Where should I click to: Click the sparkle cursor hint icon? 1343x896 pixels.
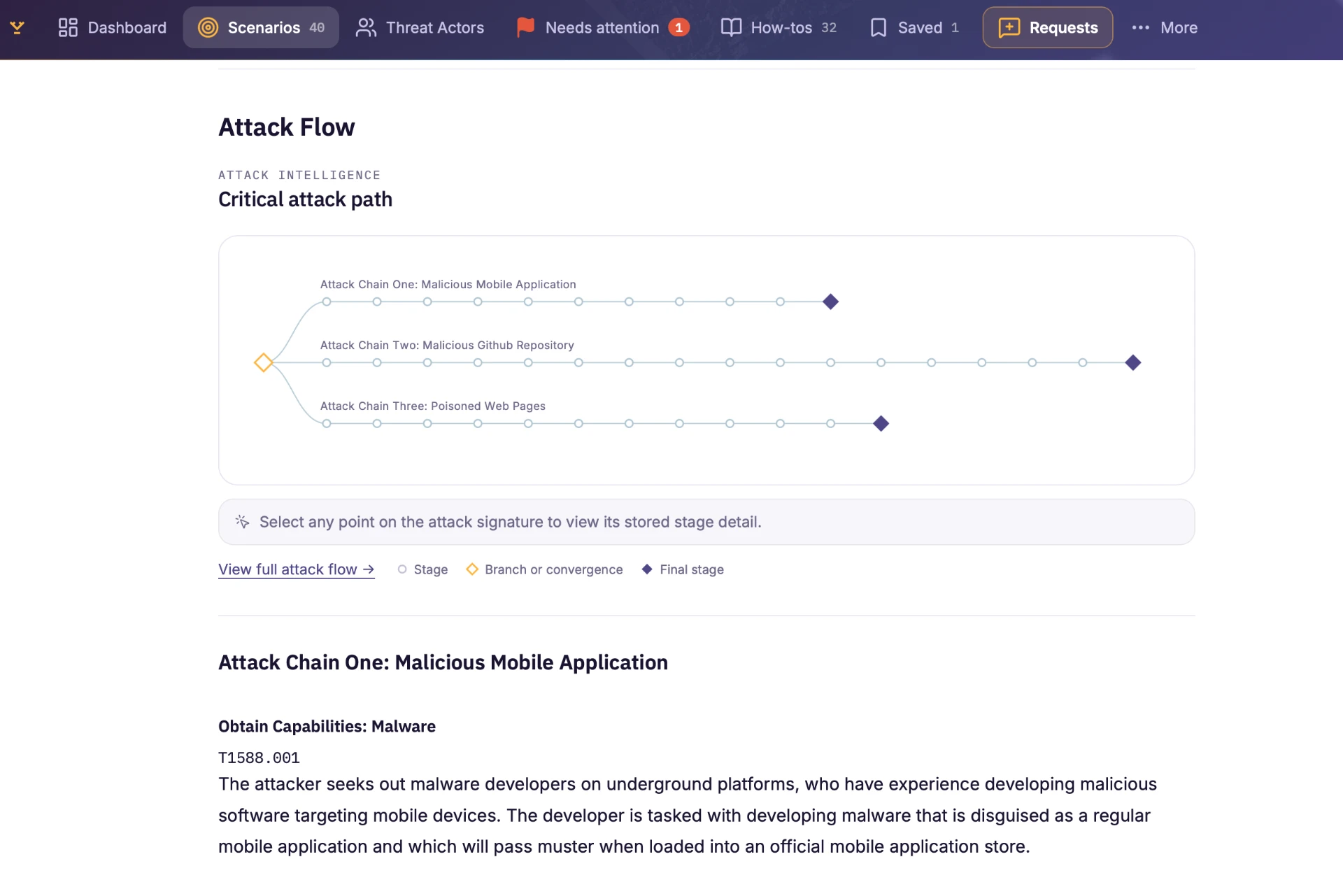[242, 521]
